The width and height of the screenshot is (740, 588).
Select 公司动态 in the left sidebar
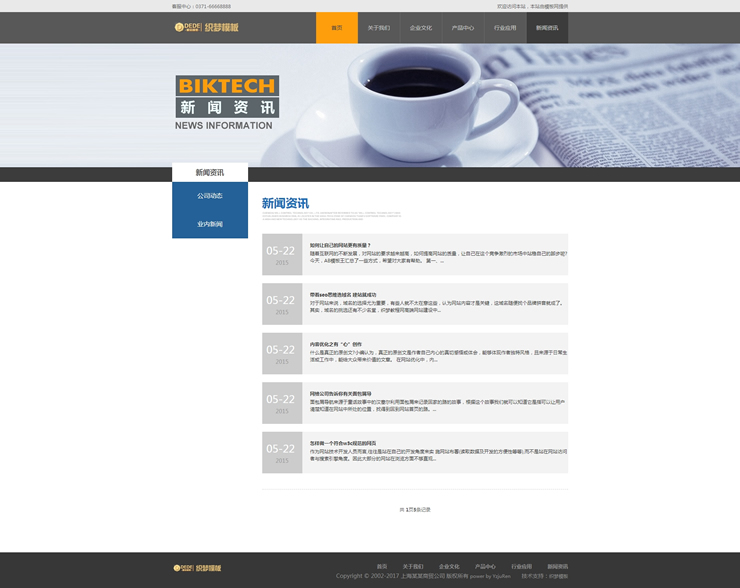click(x=210, y=196)
